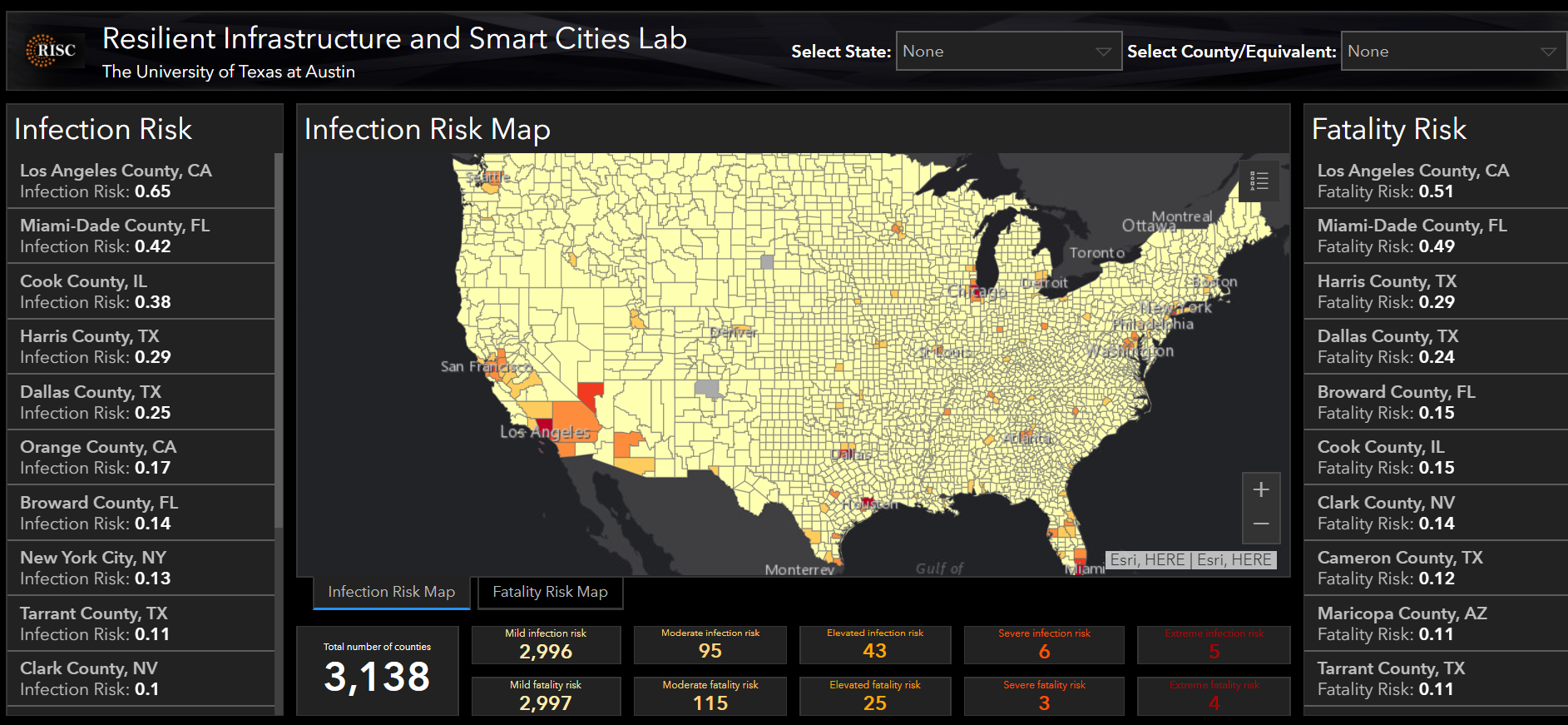The width and height of the screenshot is (1568, 725).
Task: Select Los Angeles County in Infection Risk list
Action: point(141,181)
